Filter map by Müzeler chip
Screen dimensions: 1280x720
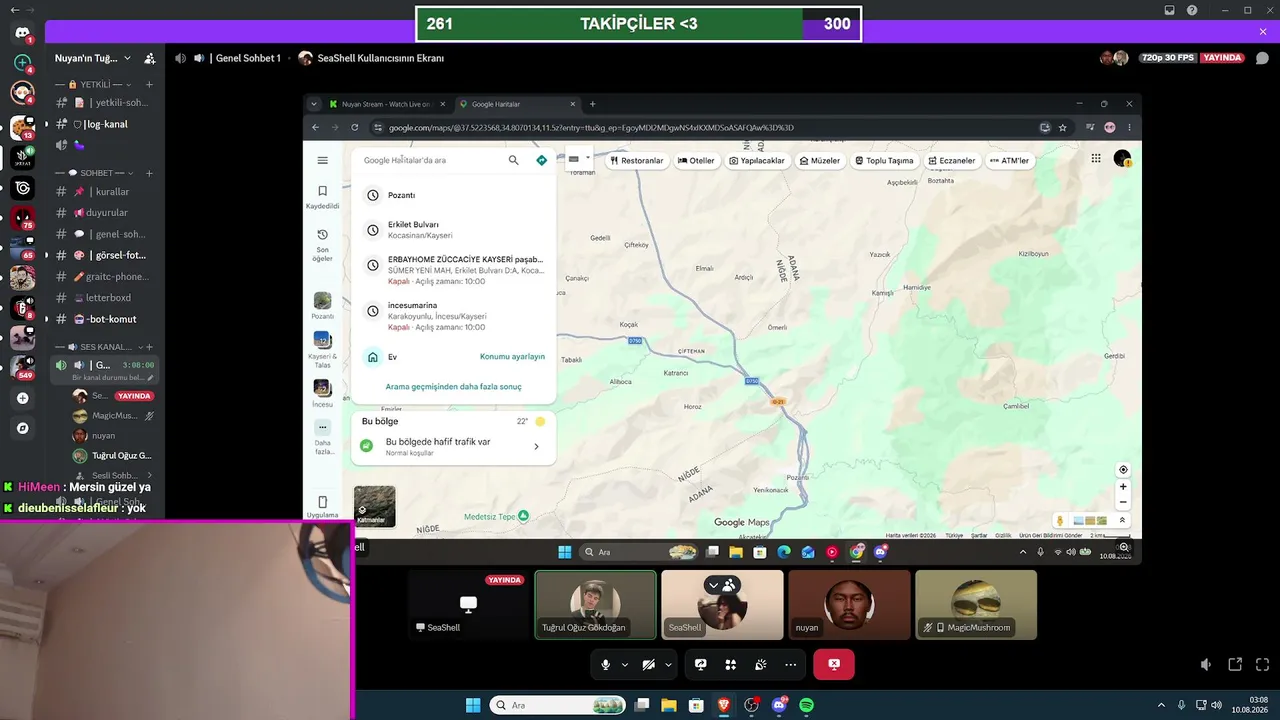point(819,160)
